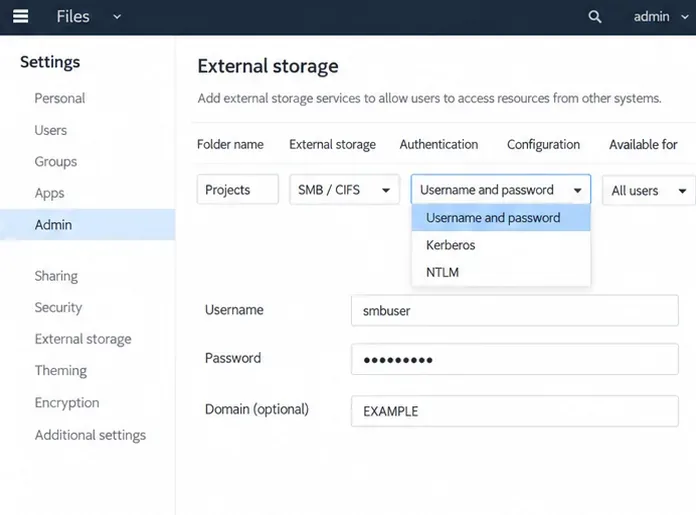The width and height of the screenshot is (696, 515).
Task: Open Groups settings page
Action: [x=55, y=162]
